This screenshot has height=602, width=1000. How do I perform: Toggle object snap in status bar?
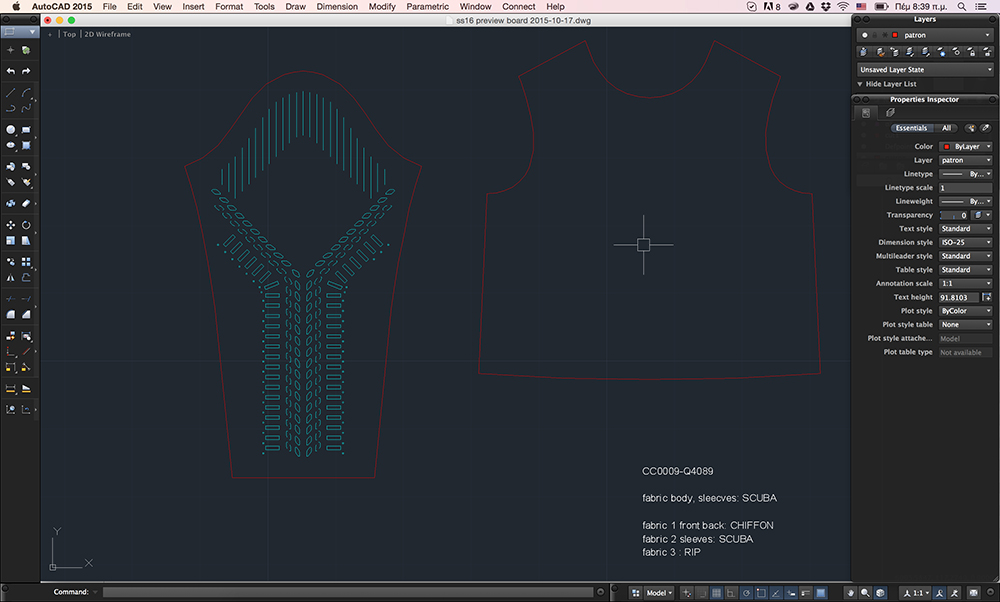tap(761, 593)
